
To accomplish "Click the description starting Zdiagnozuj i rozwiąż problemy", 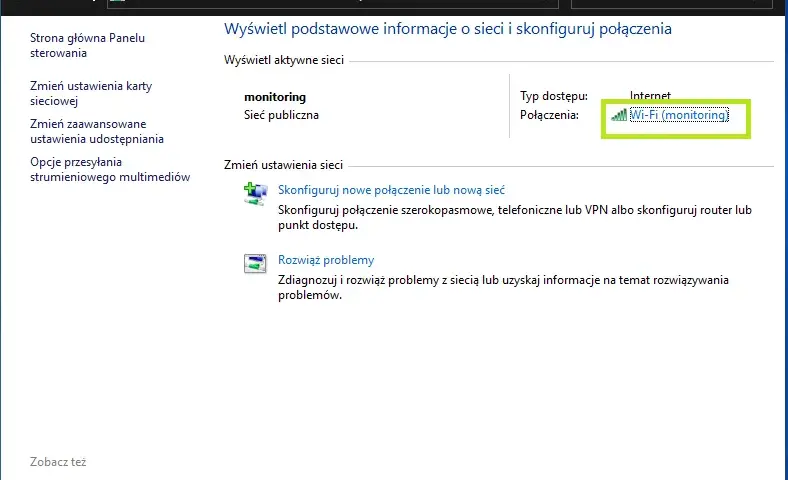I will point(503,287).
